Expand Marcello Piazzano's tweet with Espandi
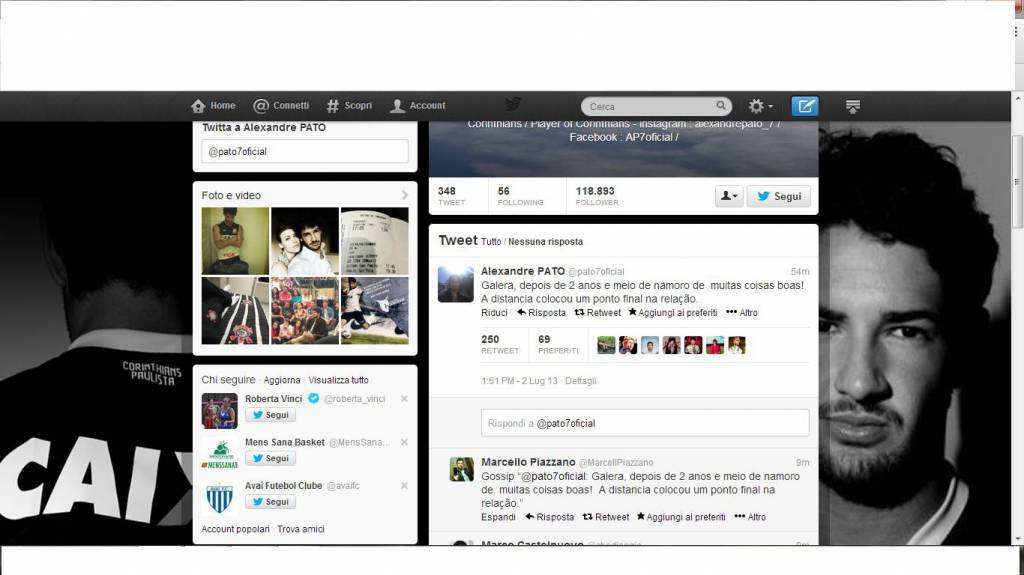 (x=498, y=517)
